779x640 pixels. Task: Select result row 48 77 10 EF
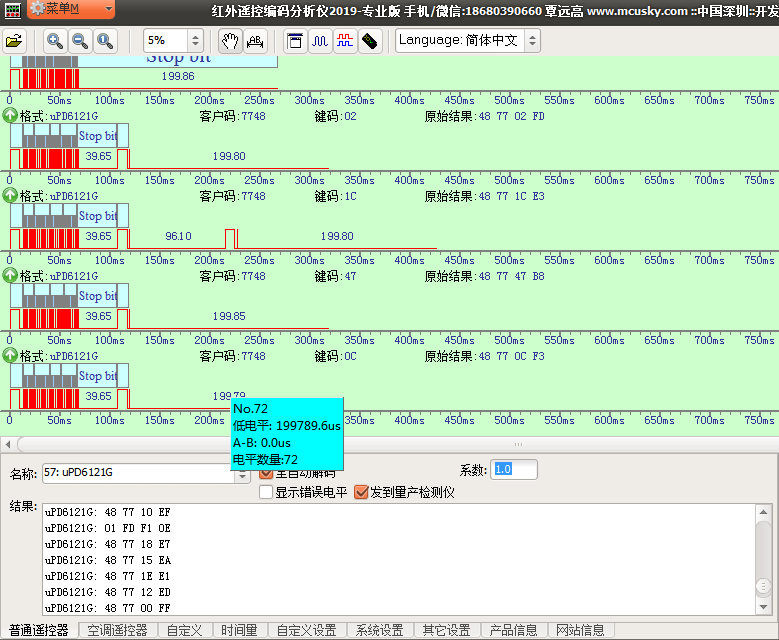tap(108, 512)
